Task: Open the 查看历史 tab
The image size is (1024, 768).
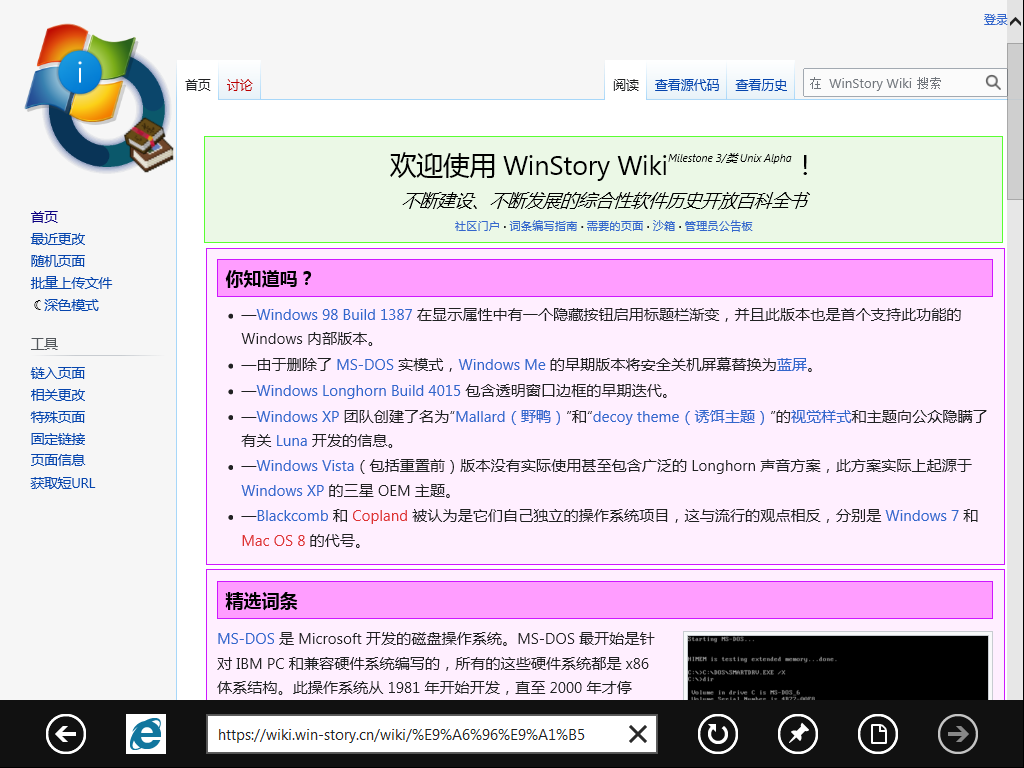Action: [x=761, y=85]
